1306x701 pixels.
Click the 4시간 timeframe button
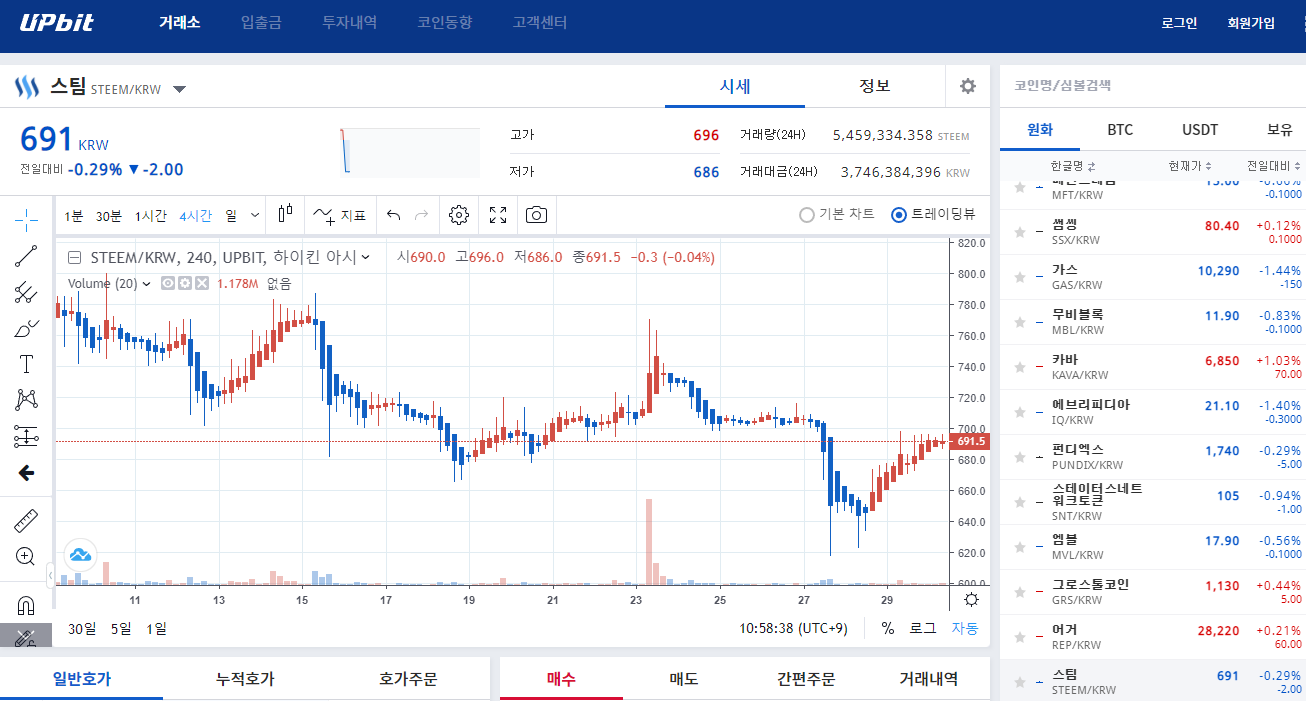[x=196, y=215]
